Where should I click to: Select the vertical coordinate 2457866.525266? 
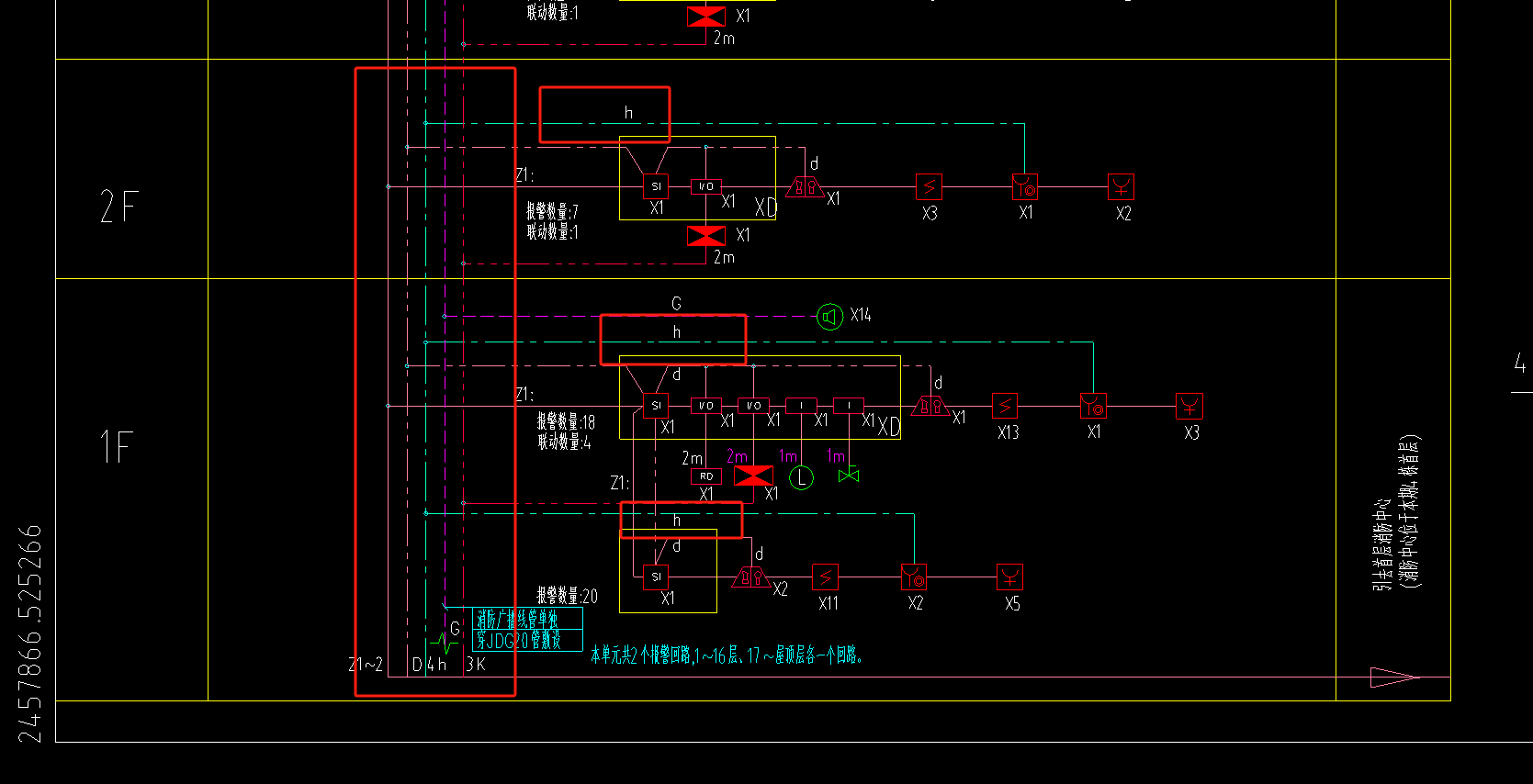(x=30, y=633)
